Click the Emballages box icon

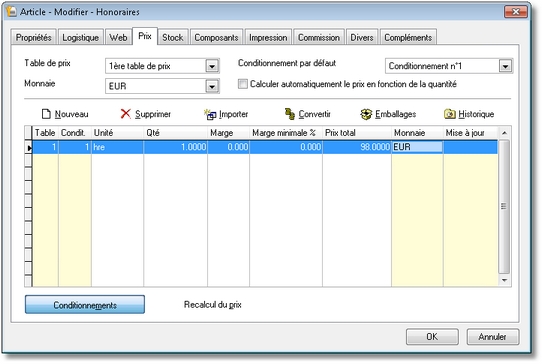pyautogui.click(x=366, y=114)
